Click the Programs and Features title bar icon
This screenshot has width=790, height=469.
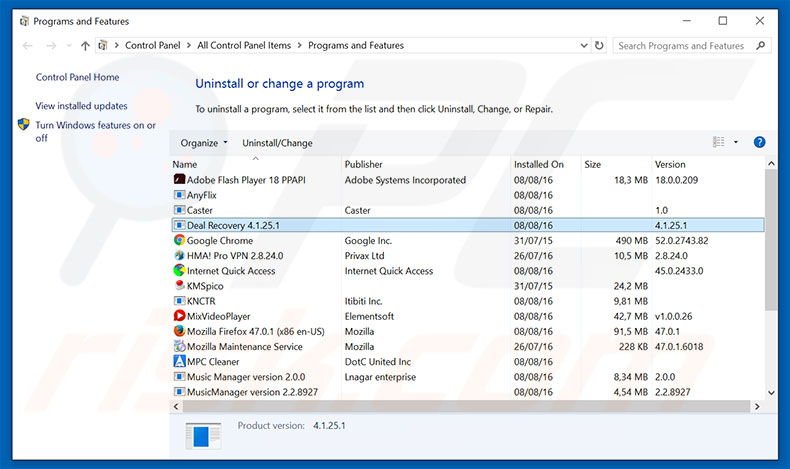coord(24,21)
